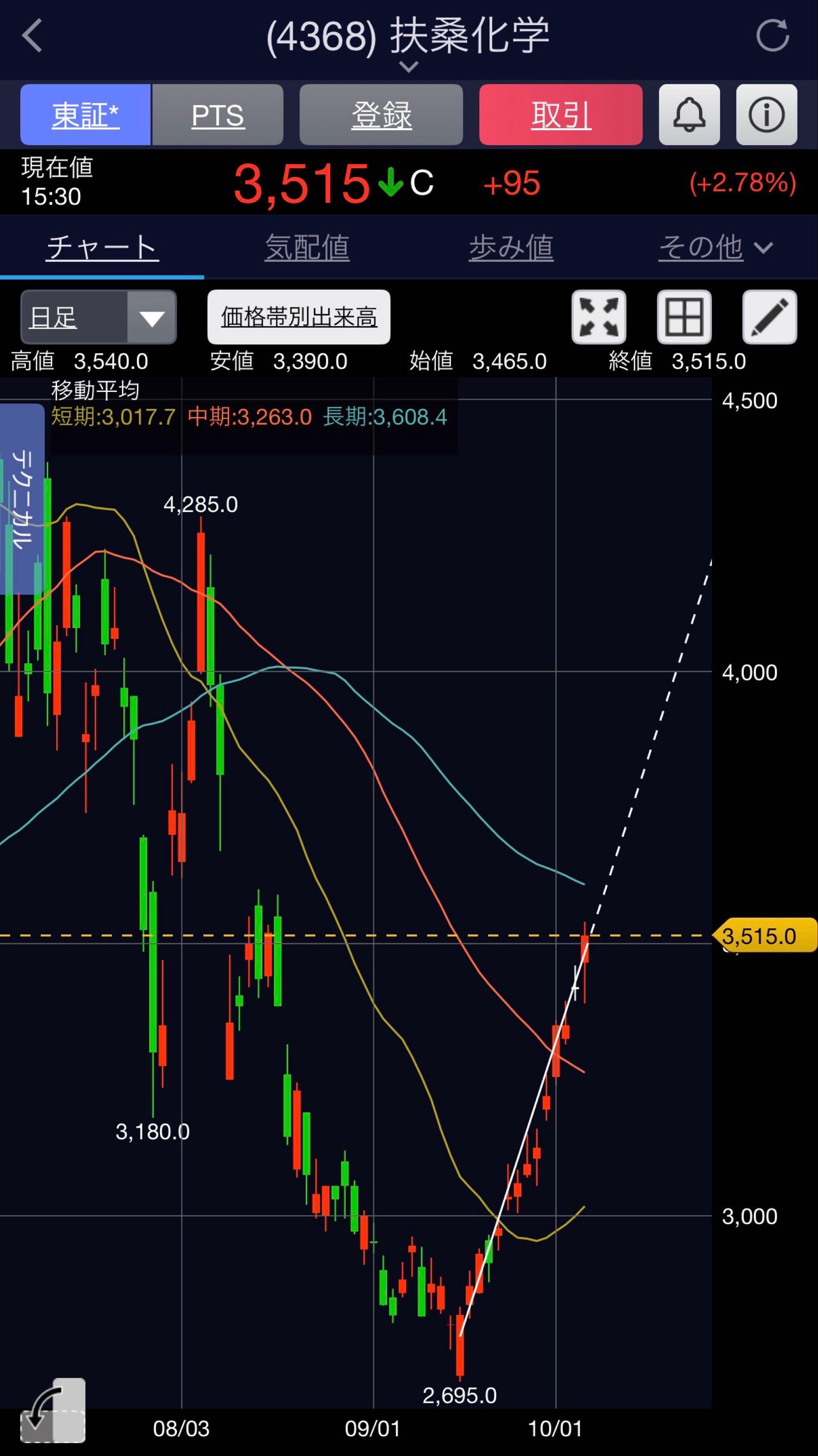
Task: Tap the +95 change value
Action: click(x=512, y=184)
